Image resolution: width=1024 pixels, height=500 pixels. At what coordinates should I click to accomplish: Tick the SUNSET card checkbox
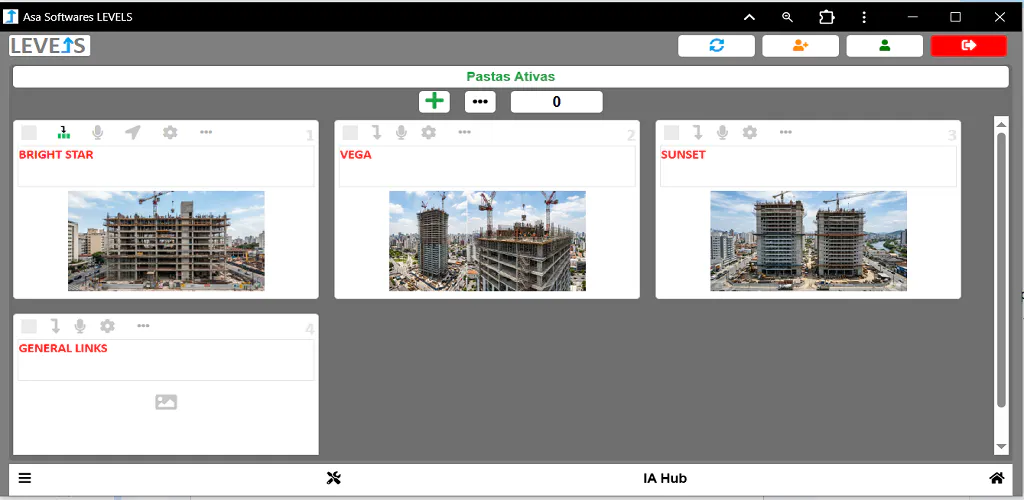[x=671, y=133]
